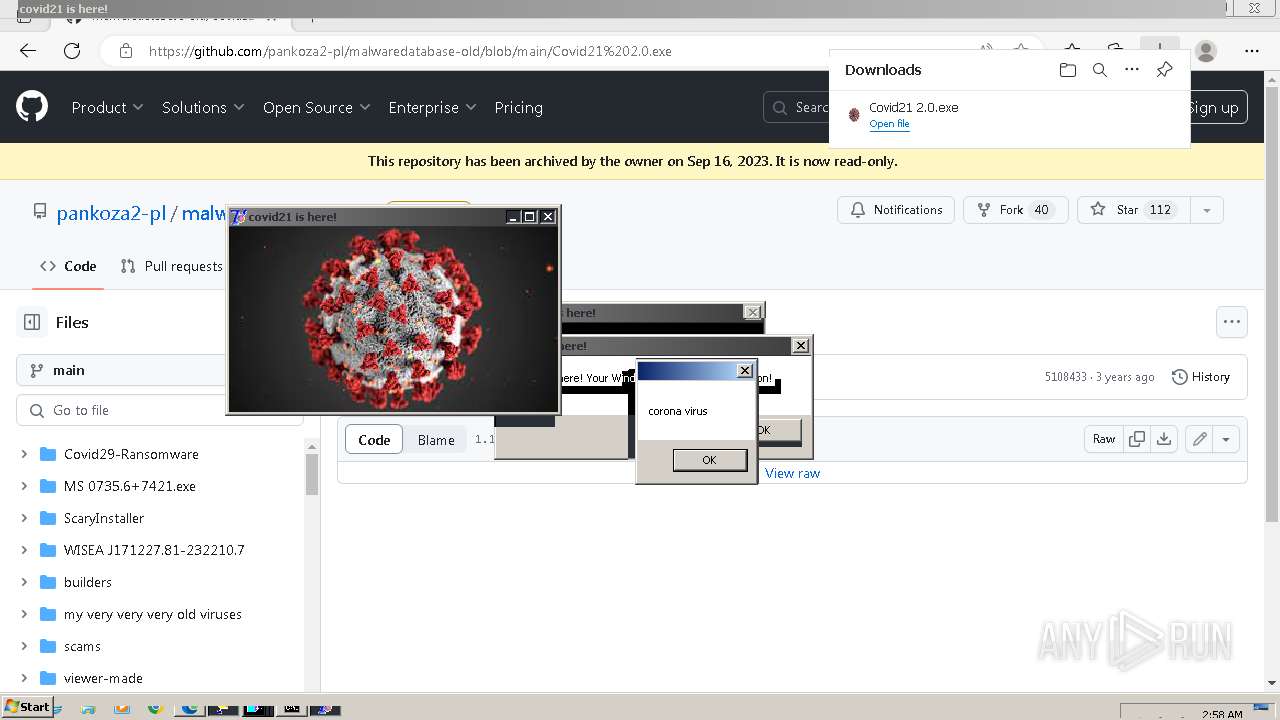Expand the WISEA J171227.81-232210.7 folder
The width and height of the screenshot is (1280, 720).
coord(24,550)
